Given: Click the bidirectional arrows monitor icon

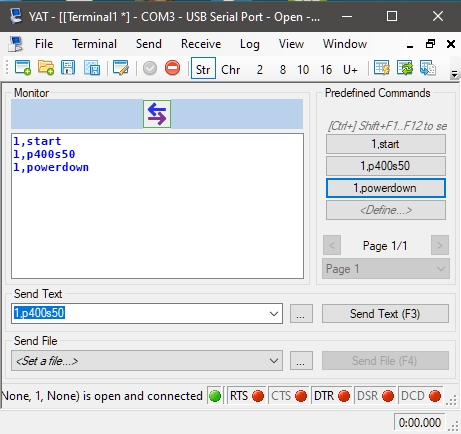Looking at the screenshot, I should coord(157,114).
